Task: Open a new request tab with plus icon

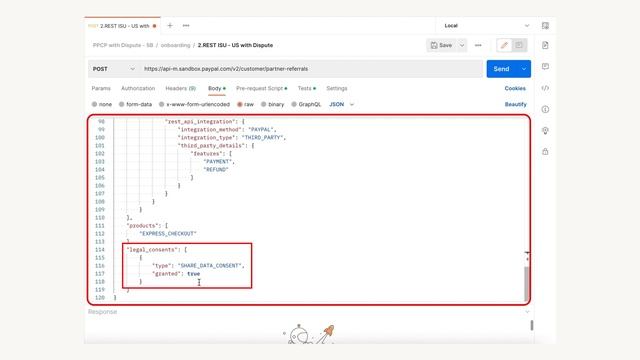Action: [x=170, y=25]
